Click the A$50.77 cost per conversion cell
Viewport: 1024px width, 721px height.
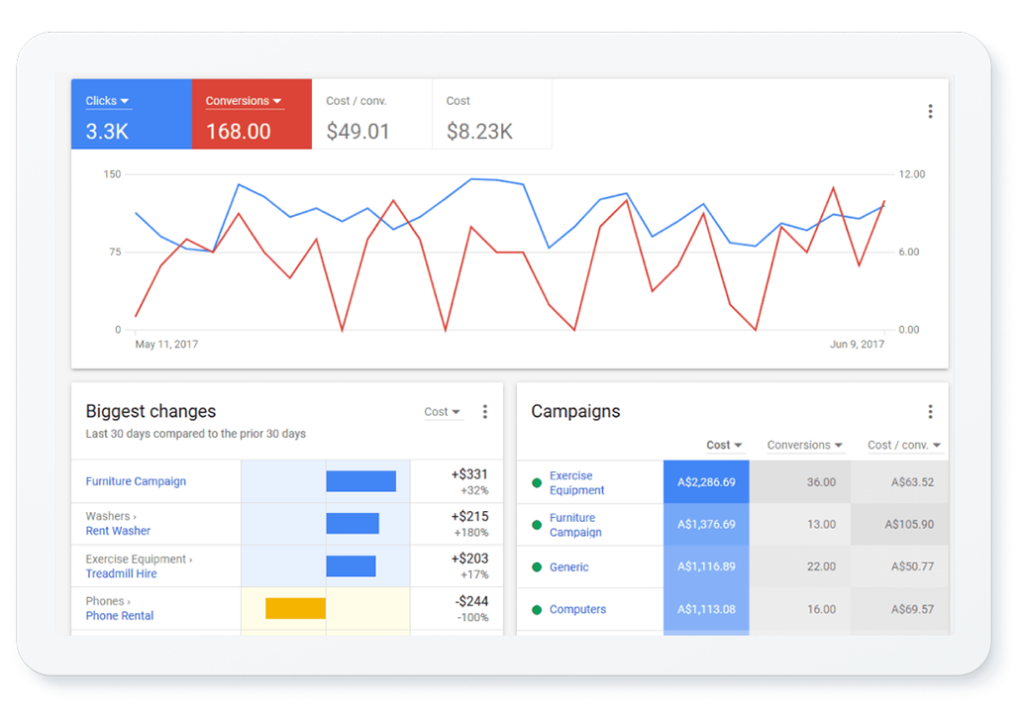(x=899, y=567)
